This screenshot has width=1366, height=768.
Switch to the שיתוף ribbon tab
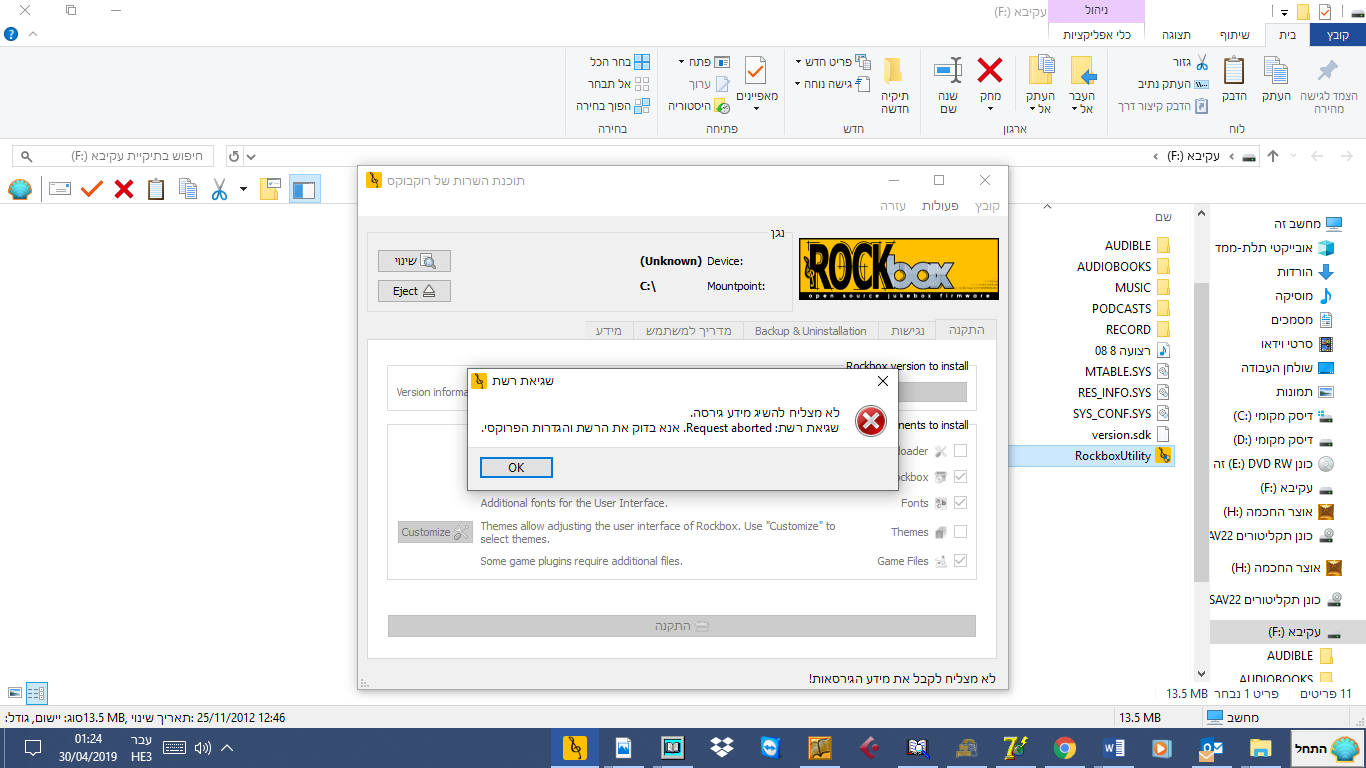tap(1233, 35)
